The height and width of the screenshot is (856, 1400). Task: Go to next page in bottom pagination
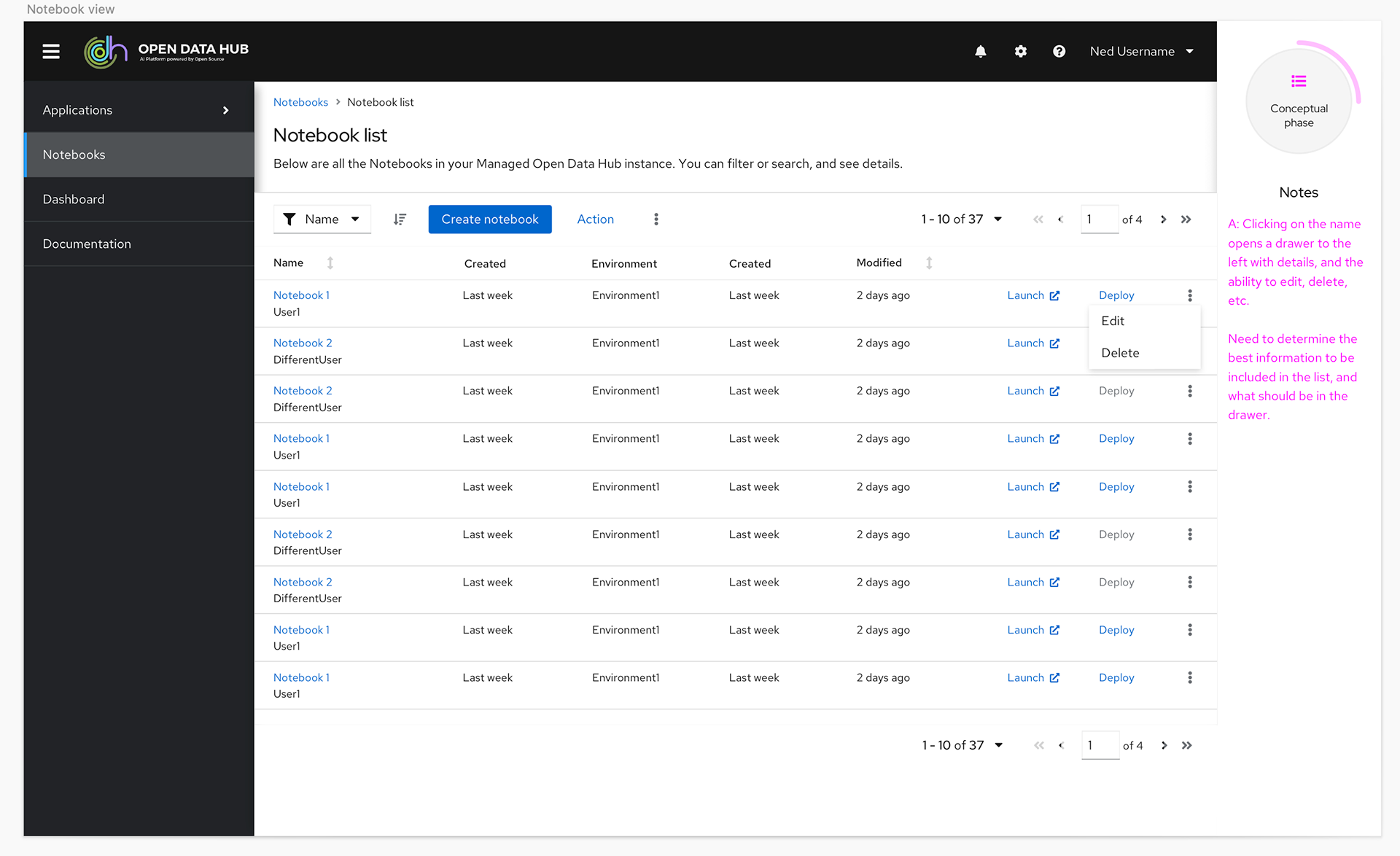pos(1164,745)
